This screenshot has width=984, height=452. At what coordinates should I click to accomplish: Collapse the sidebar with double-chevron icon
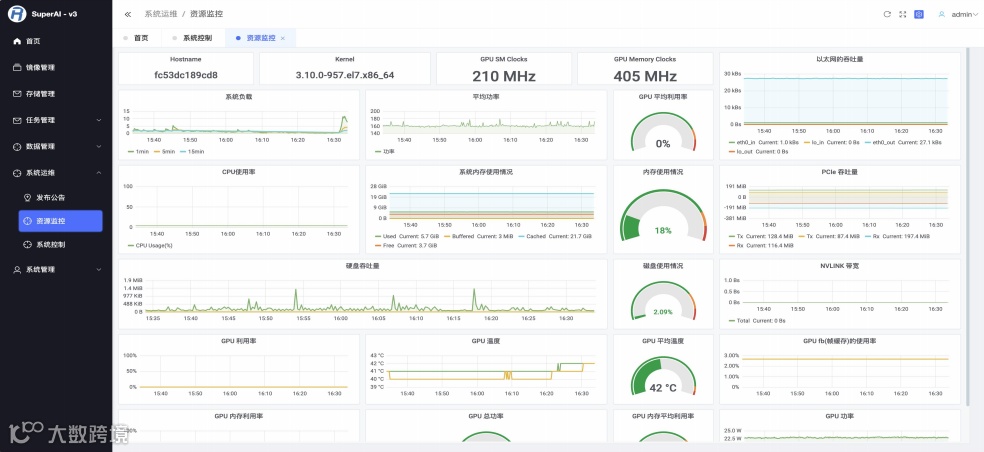(x=128, y=14)
